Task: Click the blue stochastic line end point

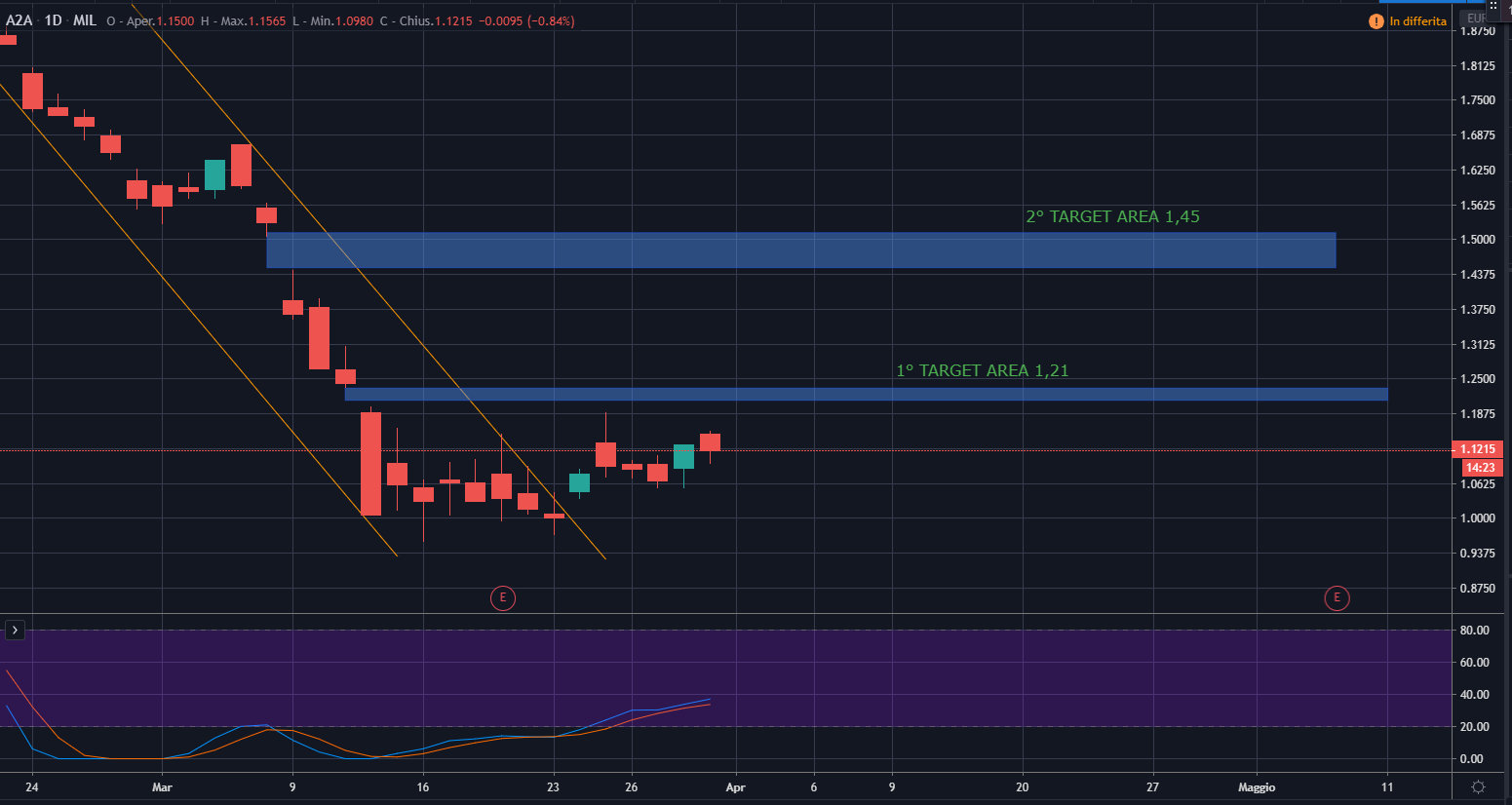Action: coord(709,699)
